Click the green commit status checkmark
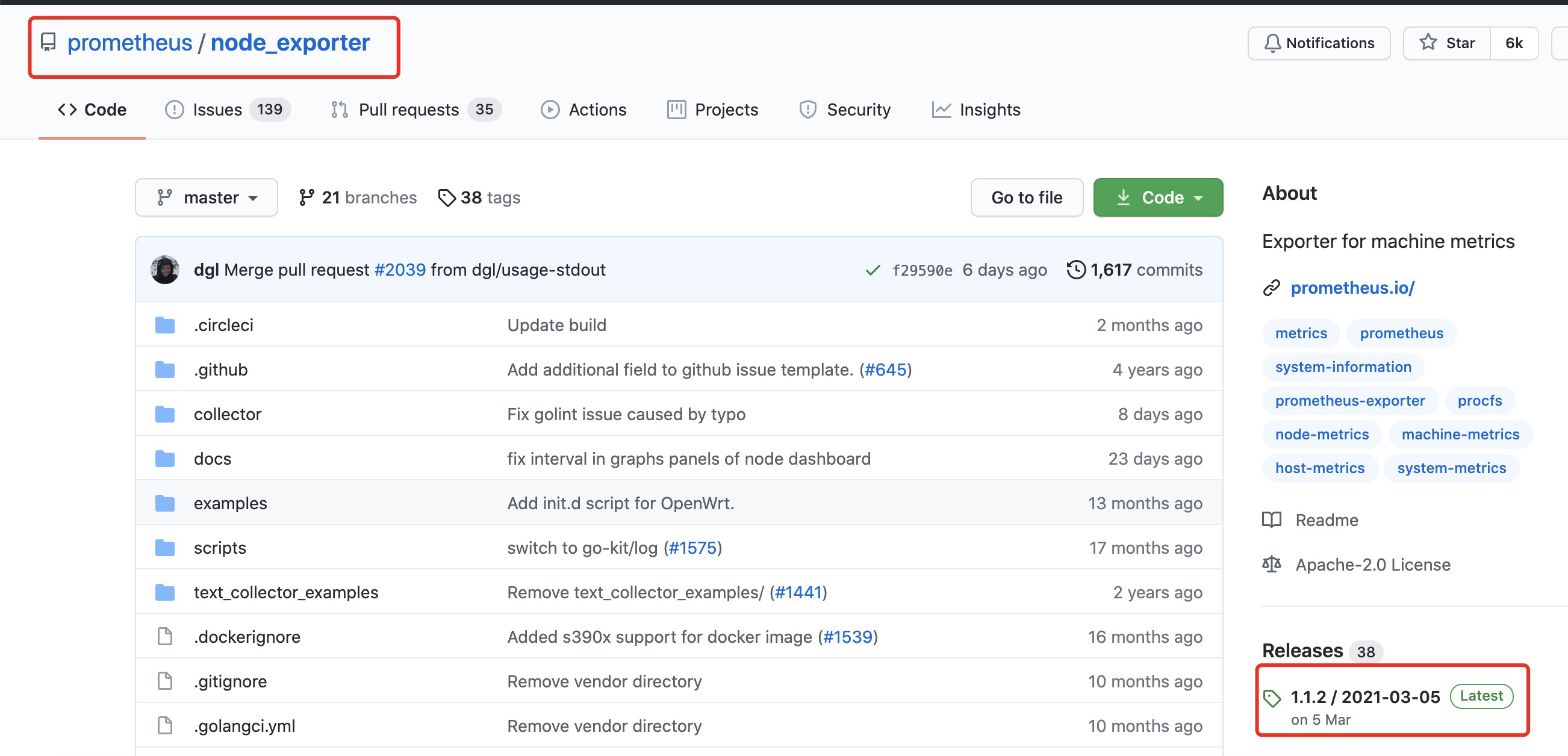The image size is (1568, 756). coord(873,270)
